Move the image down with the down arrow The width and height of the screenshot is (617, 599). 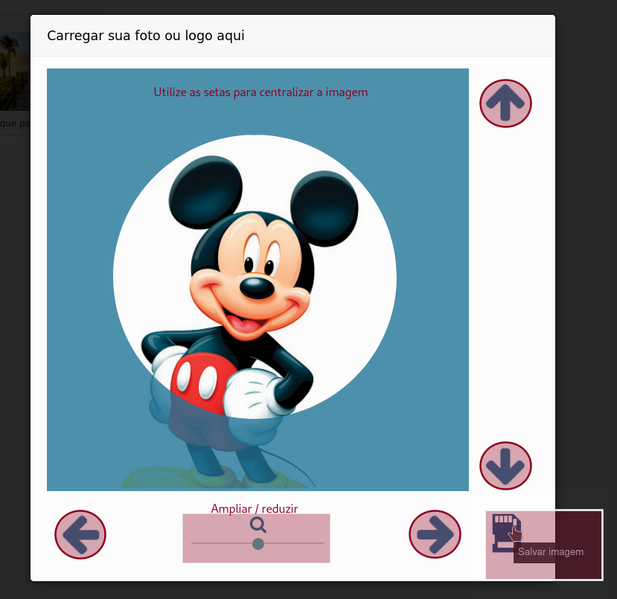click(x=505, y=466)
